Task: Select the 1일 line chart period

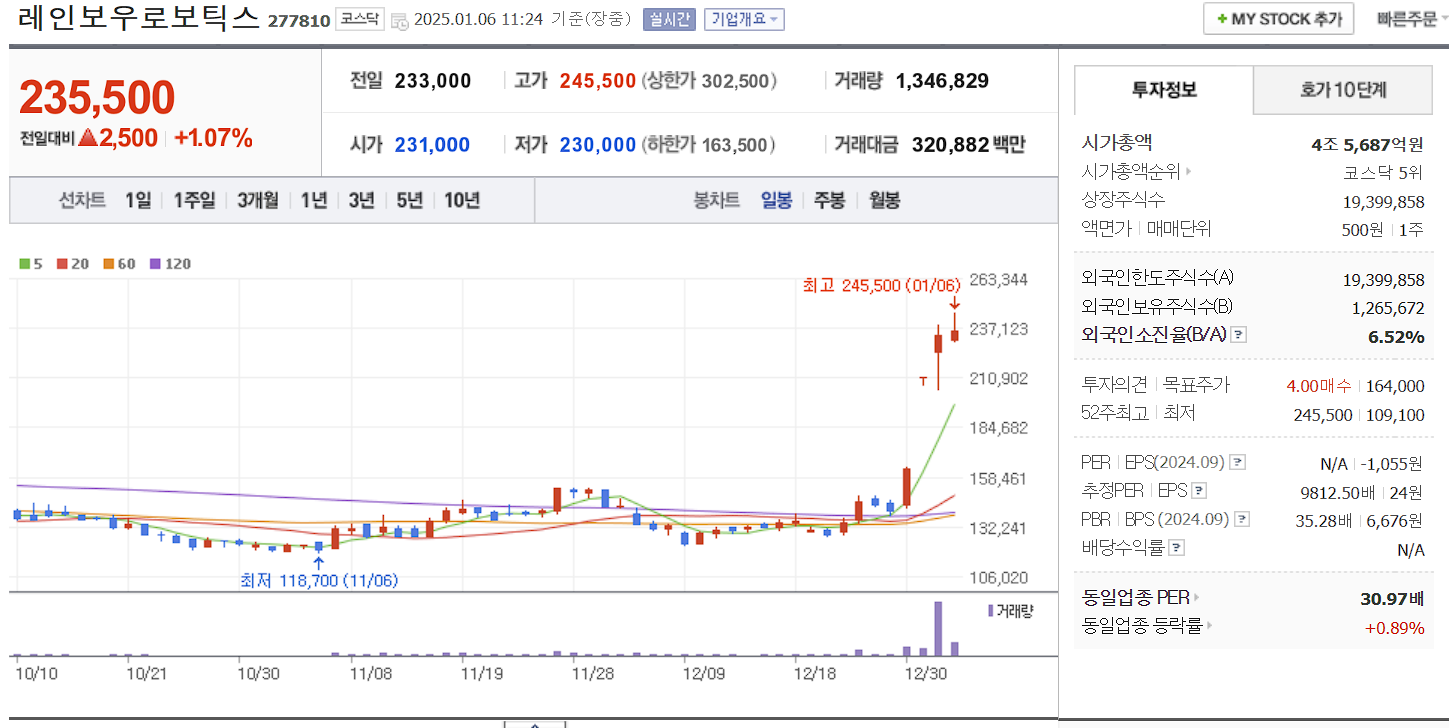Action: pos(138,201)
